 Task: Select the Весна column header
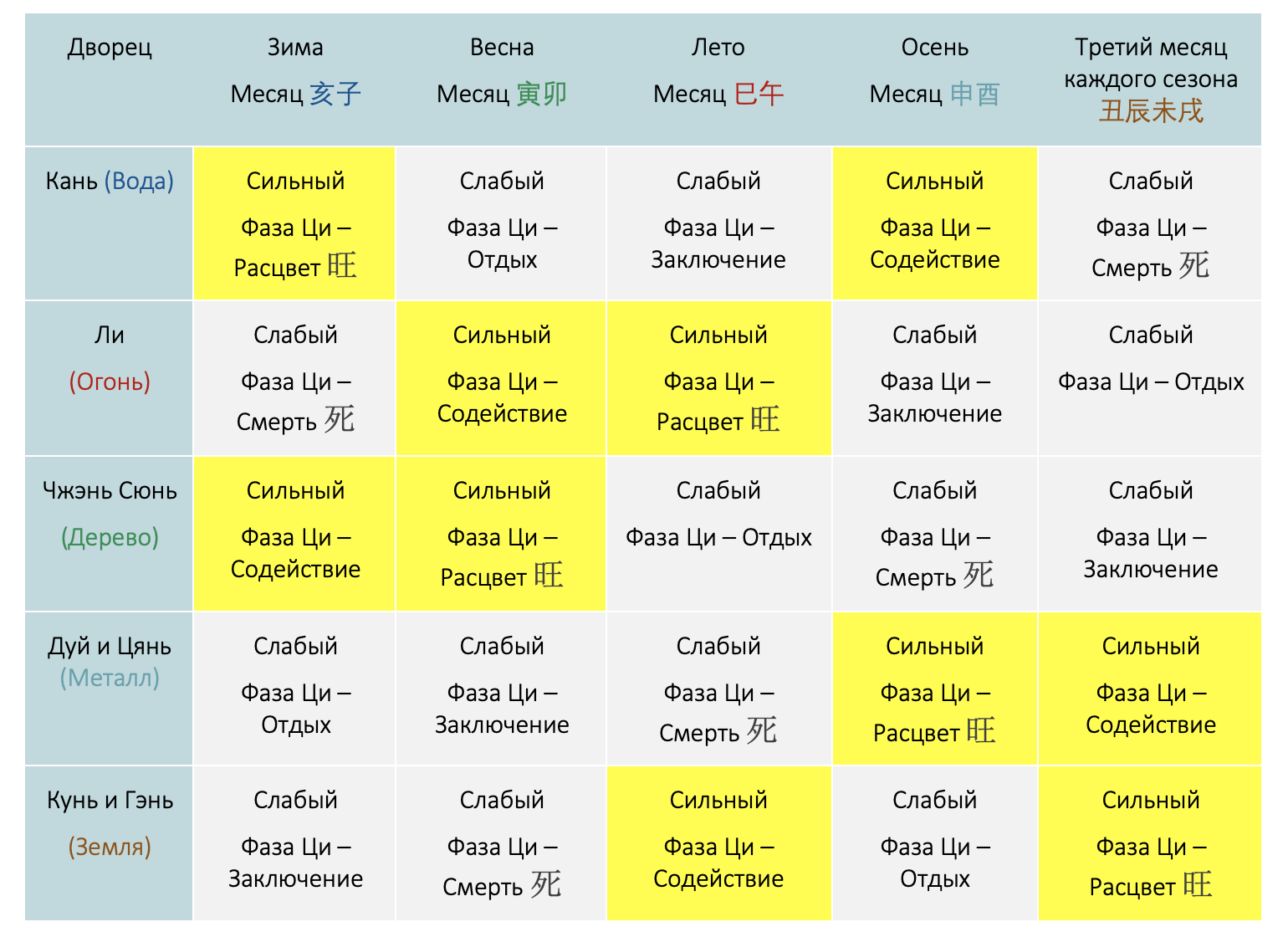(501, 79)
